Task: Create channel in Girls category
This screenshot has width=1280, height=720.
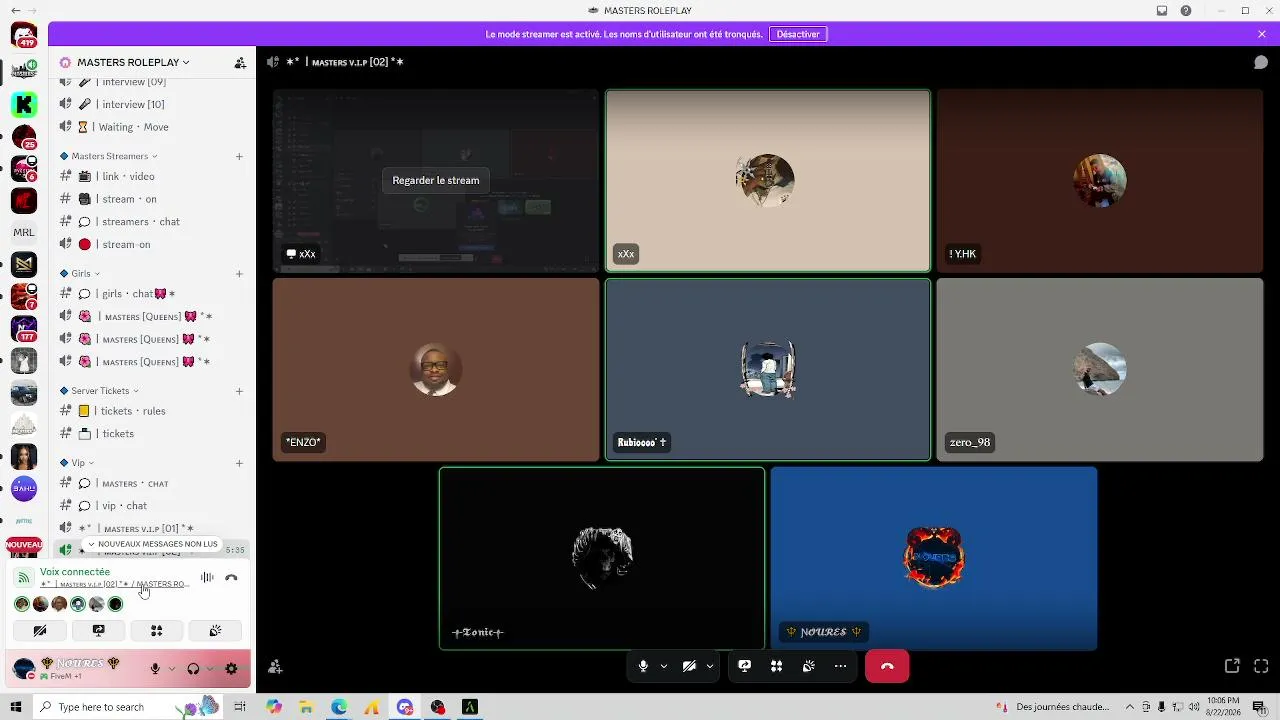Action: point(239,273)
